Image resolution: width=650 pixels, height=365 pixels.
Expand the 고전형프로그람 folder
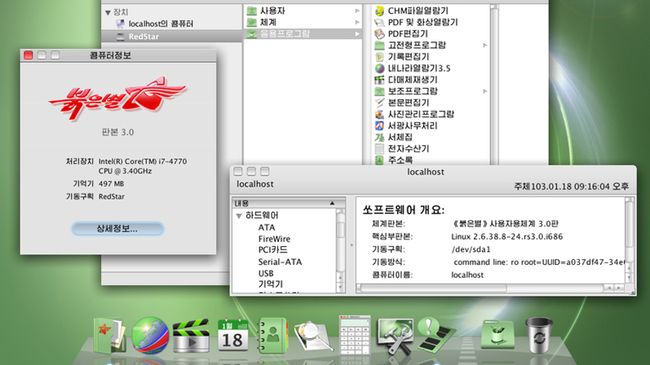click(x=485, y=45)
